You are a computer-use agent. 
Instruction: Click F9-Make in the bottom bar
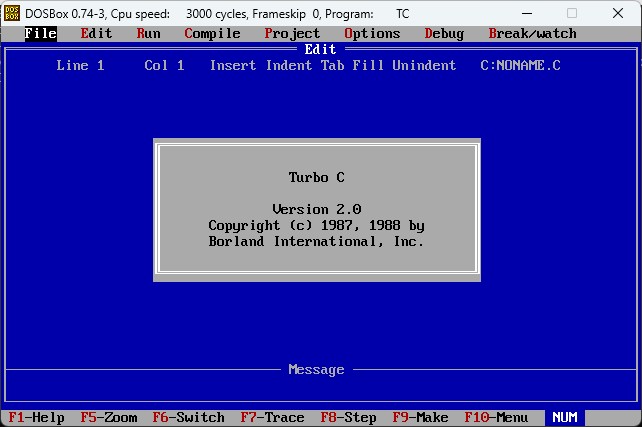(420, 418)
